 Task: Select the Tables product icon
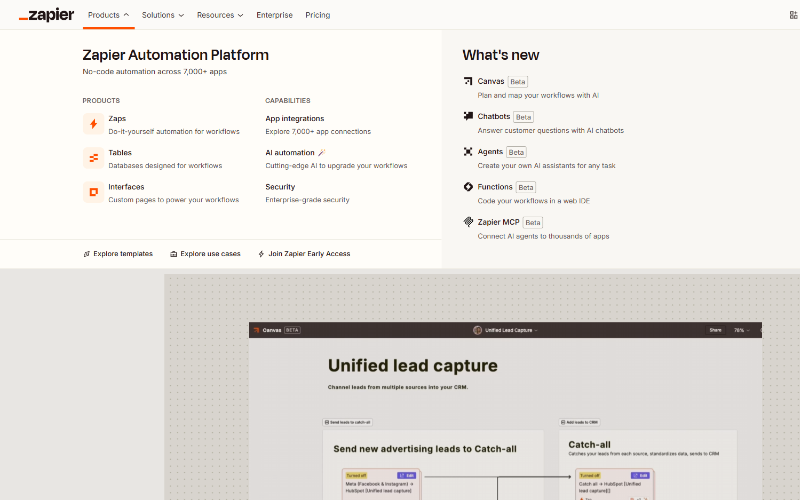(x=93, y=158)
